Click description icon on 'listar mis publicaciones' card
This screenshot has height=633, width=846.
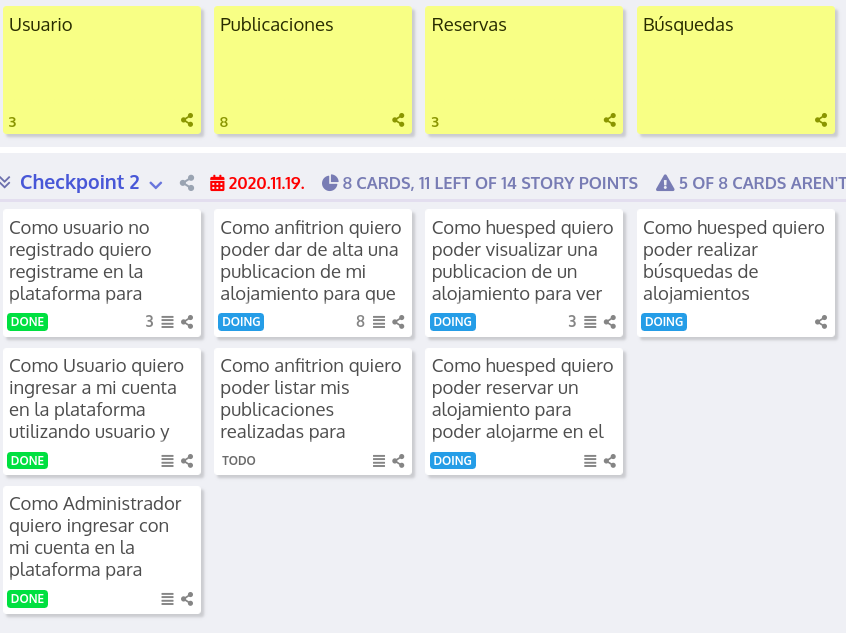coord(379,461)
